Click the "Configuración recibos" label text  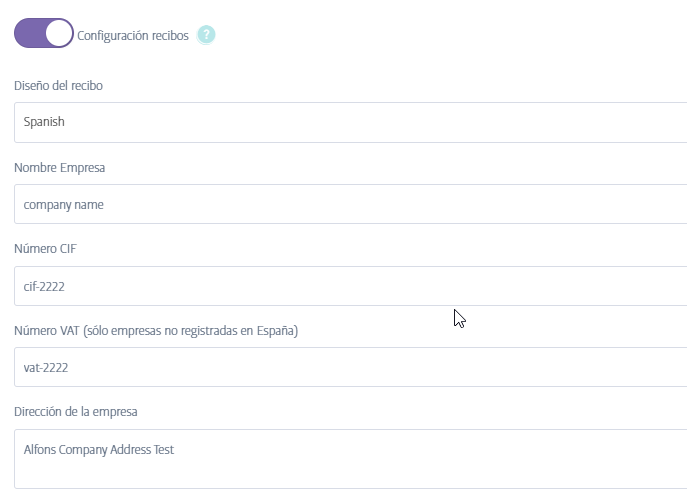(x=133, y=35)
